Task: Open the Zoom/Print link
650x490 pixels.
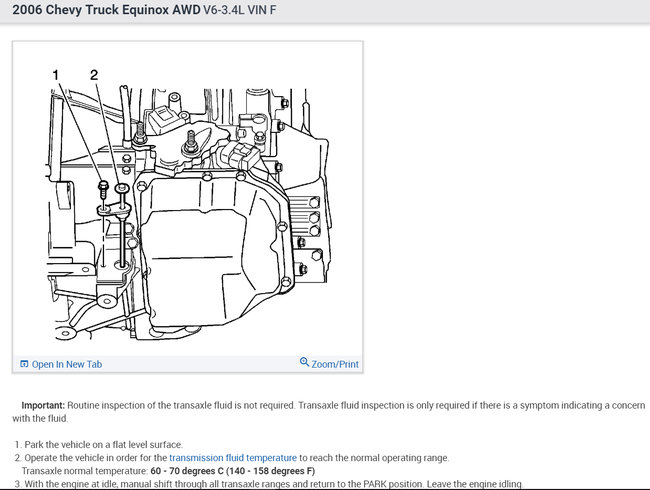Action: click(335, 364)
